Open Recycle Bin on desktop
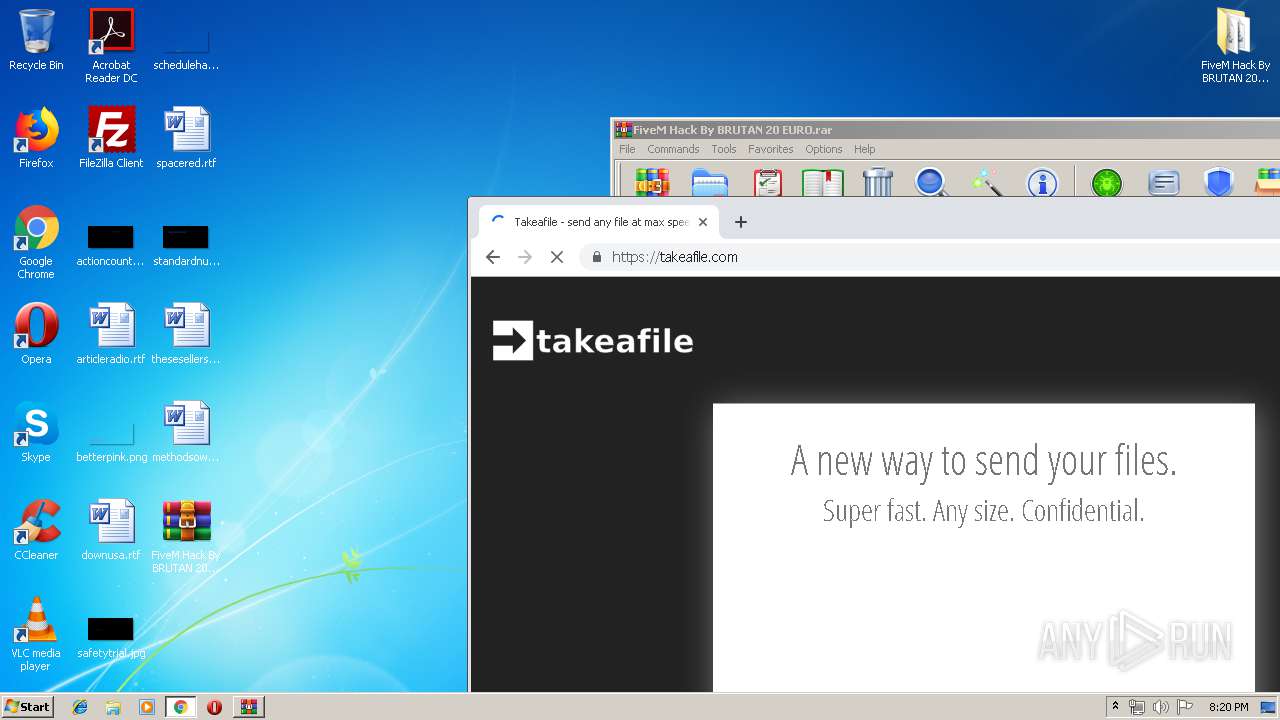1280x720 pixels. (36, 40)
